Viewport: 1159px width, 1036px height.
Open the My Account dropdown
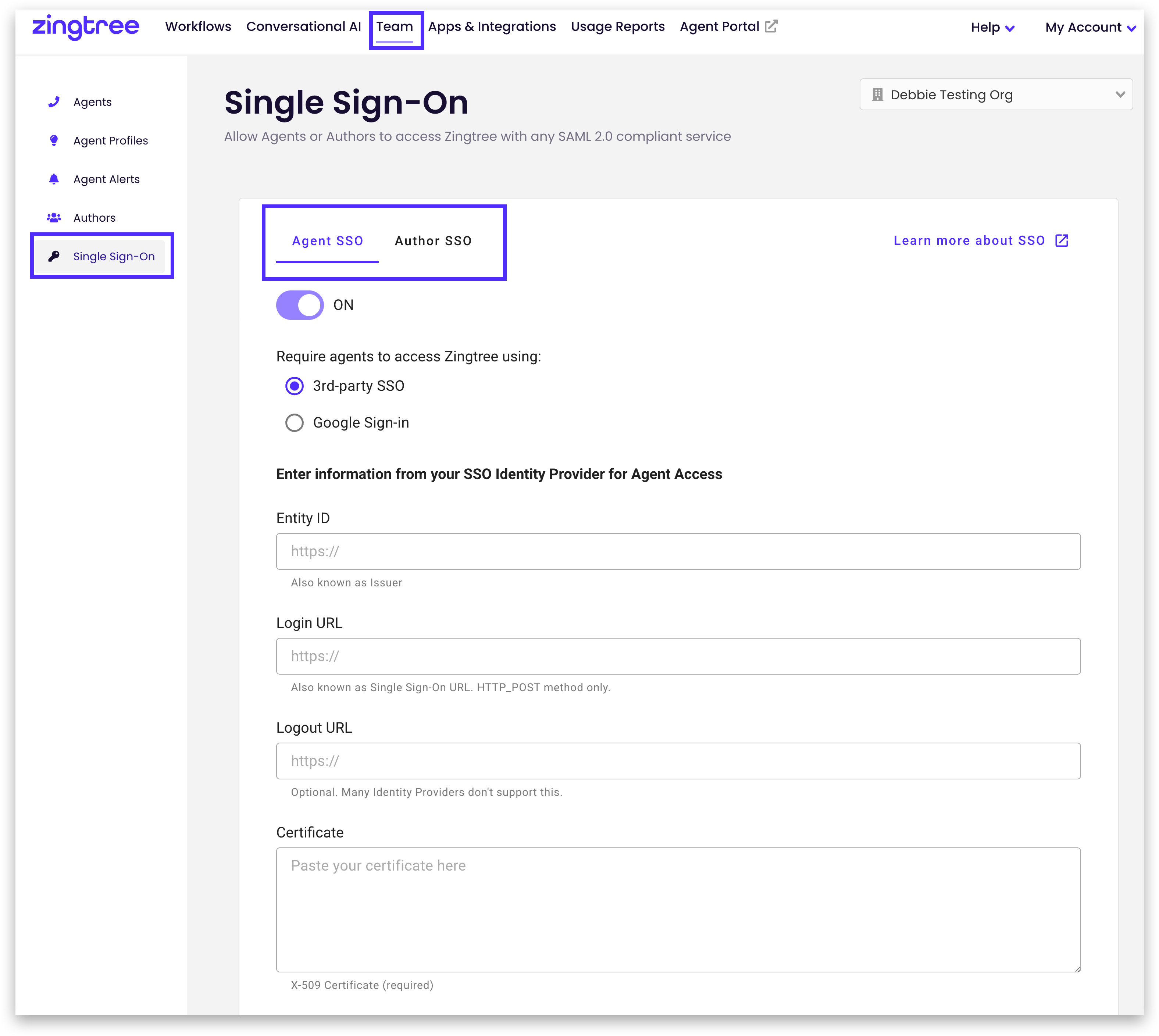point(1090,27)
